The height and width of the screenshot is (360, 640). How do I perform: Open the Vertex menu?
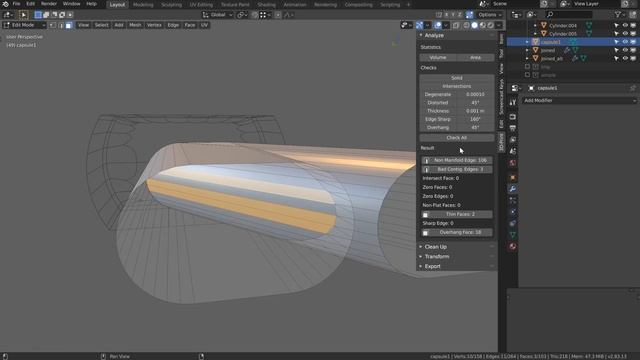tap(154, 25)
